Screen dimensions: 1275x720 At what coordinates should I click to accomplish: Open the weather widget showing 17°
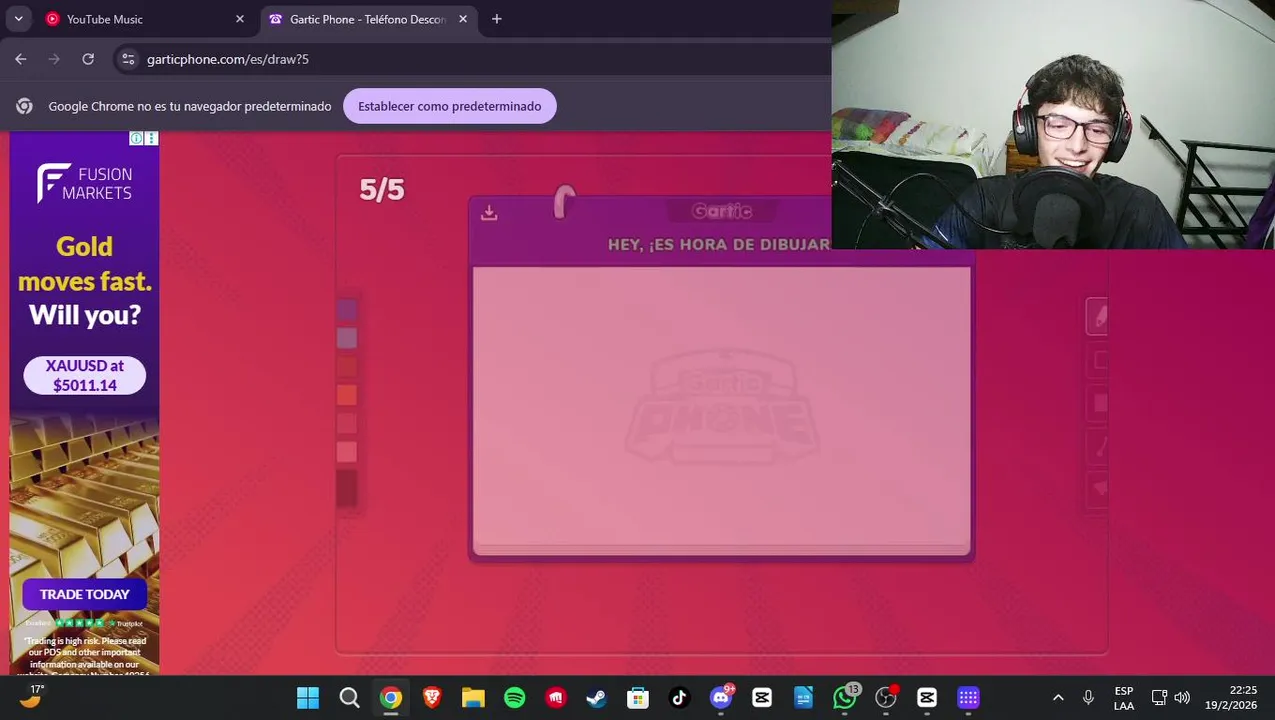pyautogui.click(x=31, y=697)
